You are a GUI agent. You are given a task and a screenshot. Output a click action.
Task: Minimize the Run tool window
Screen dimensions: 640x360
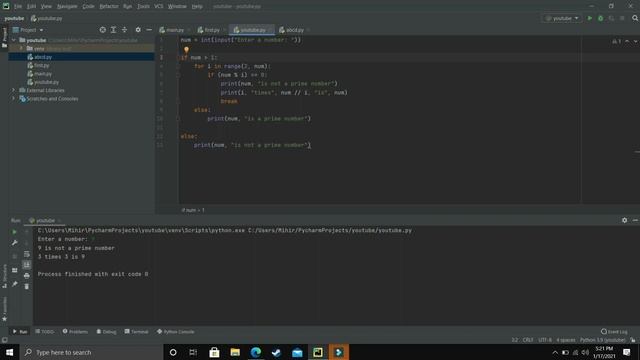[x=635, y=220]
